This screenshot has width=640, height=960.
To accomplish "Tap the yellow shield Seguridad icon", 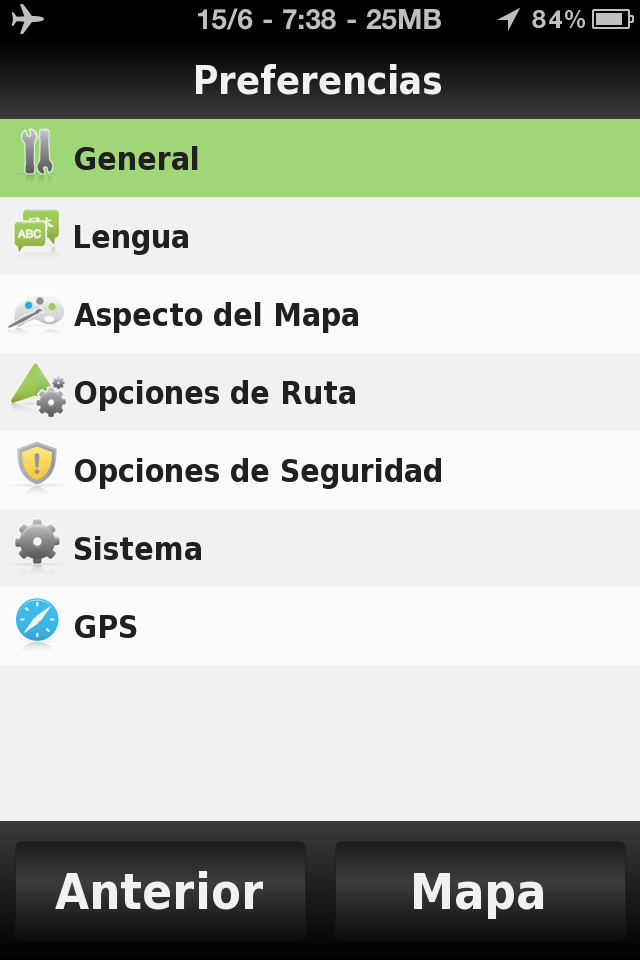I will click(x=37, y=463).
